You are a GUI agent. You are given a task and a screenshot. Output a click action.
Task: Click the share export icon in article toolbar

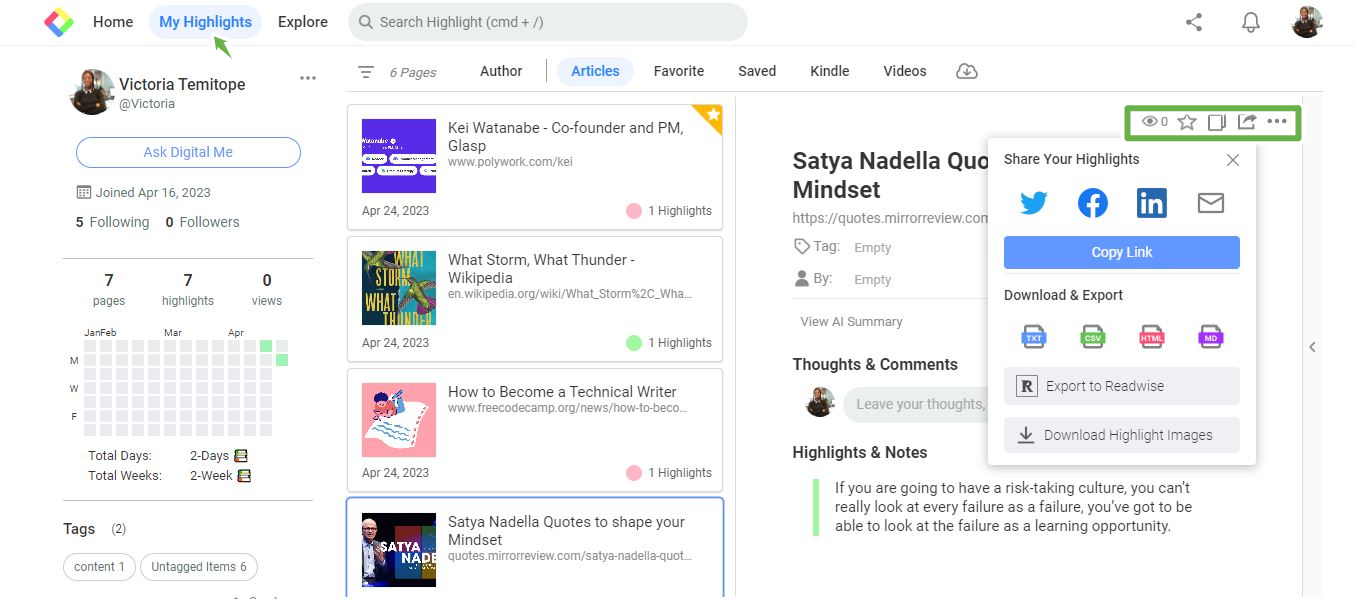coord(1247,122)
